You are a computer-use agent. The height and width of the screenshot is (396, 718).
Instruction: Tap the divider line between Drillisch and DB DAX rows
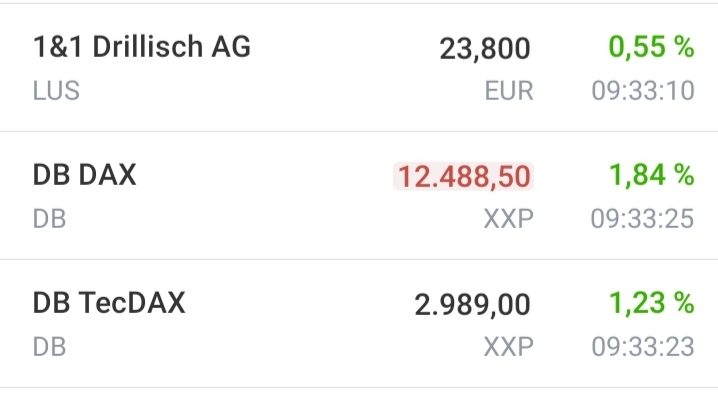coord(359,131)
